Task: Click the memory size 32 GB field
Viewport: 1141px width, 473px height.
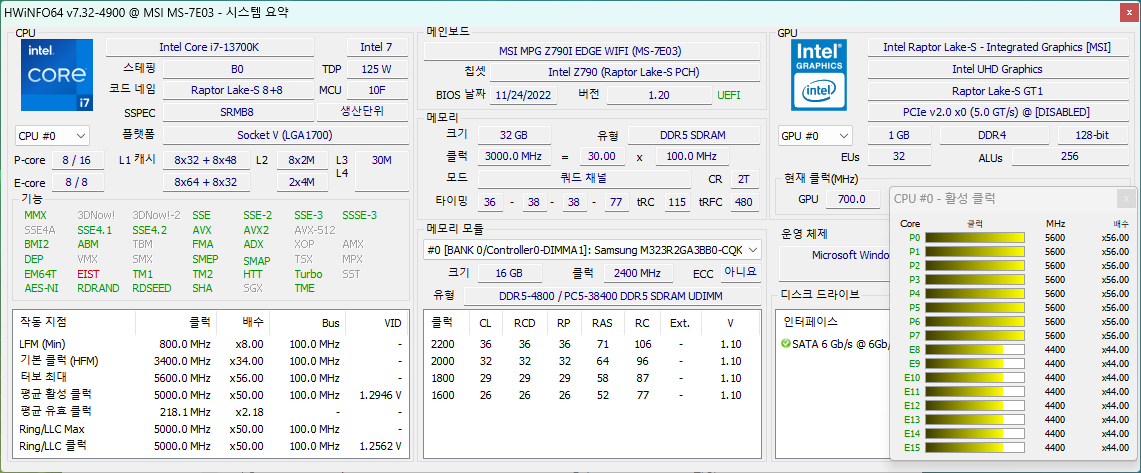Action: 514,135
